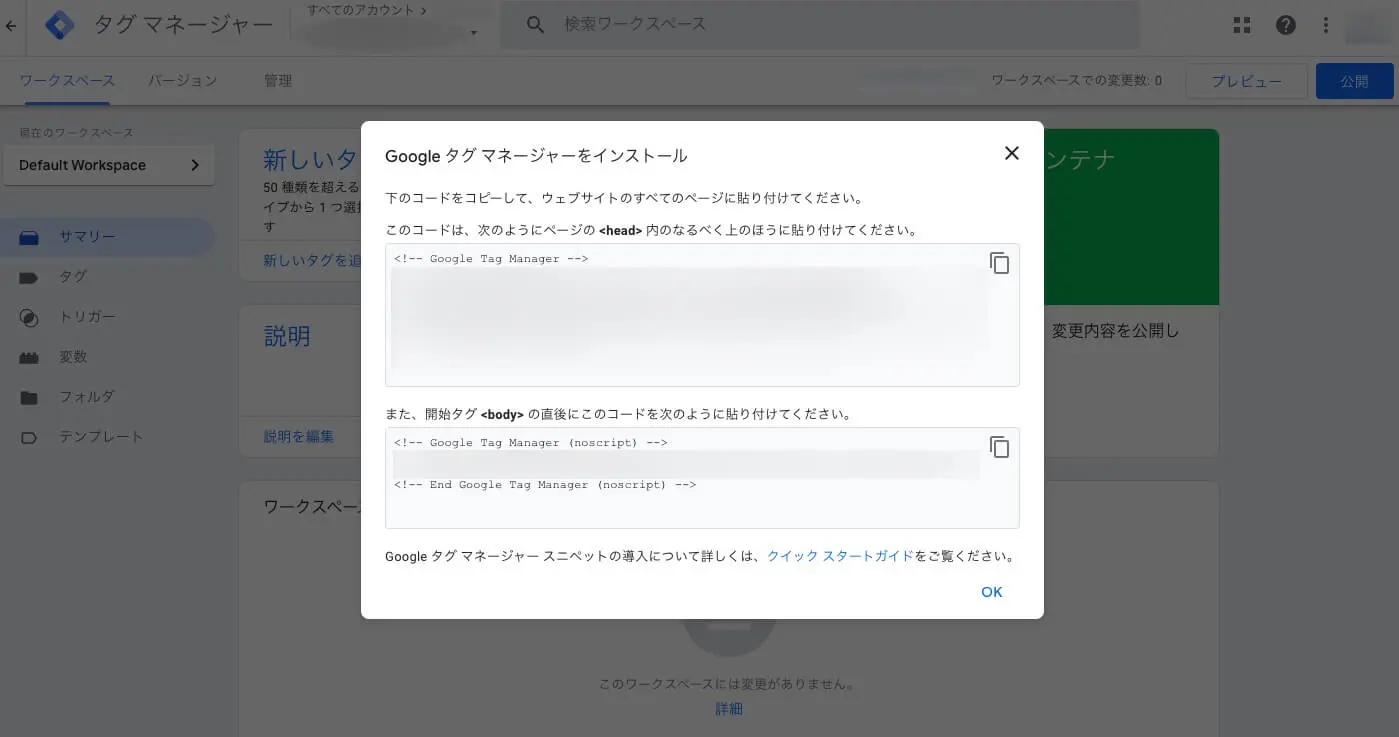Image resolution: width=1399 pixels, height=737 pixels.
Task: Open the 詳細 link below the empty workspace
Action: pos(728,708)
